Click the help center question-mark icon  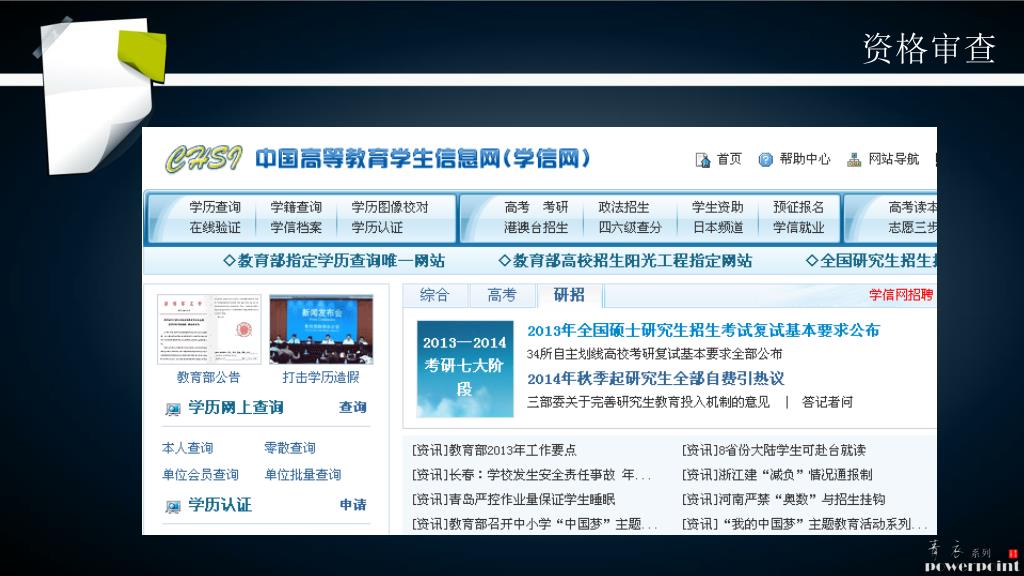point(765,159)
